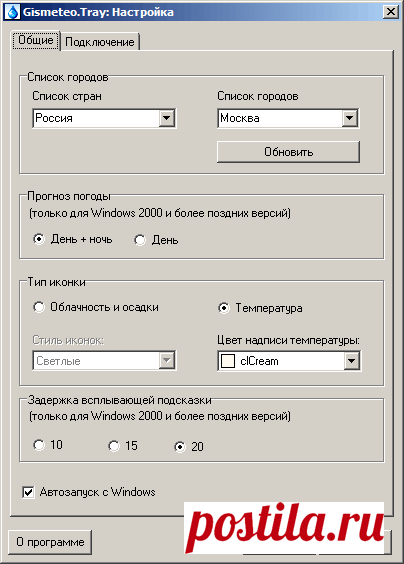Image resolution: width=404 pixels, height=564 pixels.
Task: Click inside the Москва combo box field
Action: pyautogui.click(x=280, y=118)
